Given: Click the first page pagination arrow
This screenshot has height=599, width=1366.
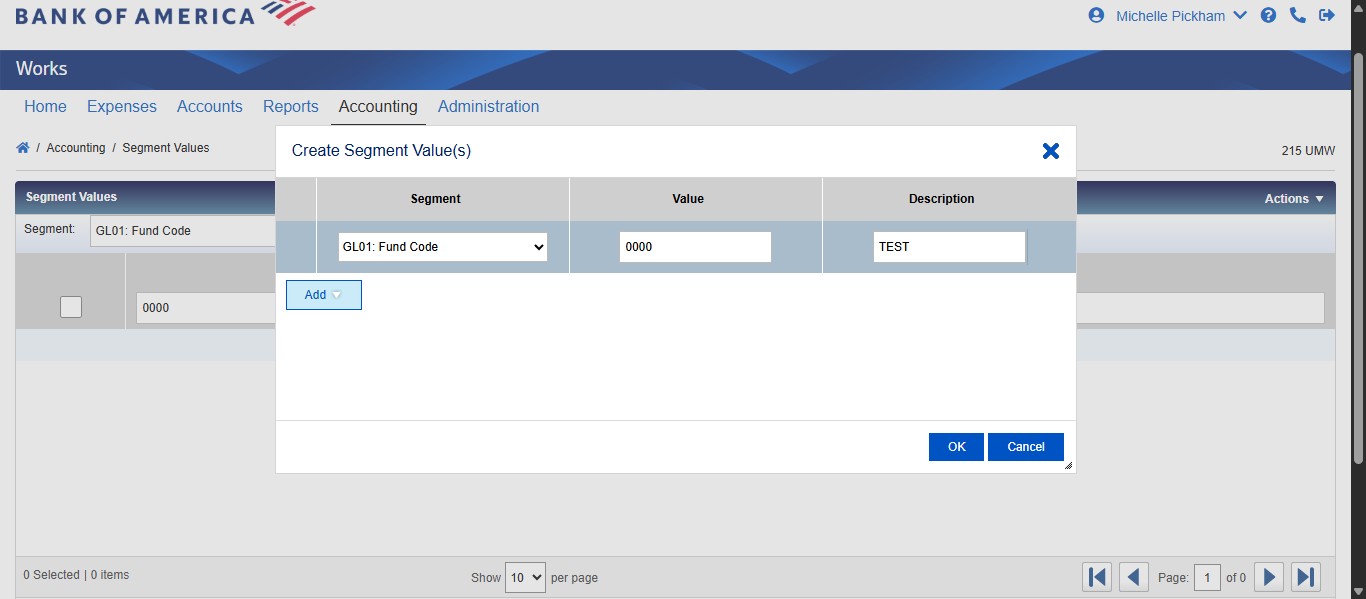Looking at the screenshot, I should (1096, 576).
